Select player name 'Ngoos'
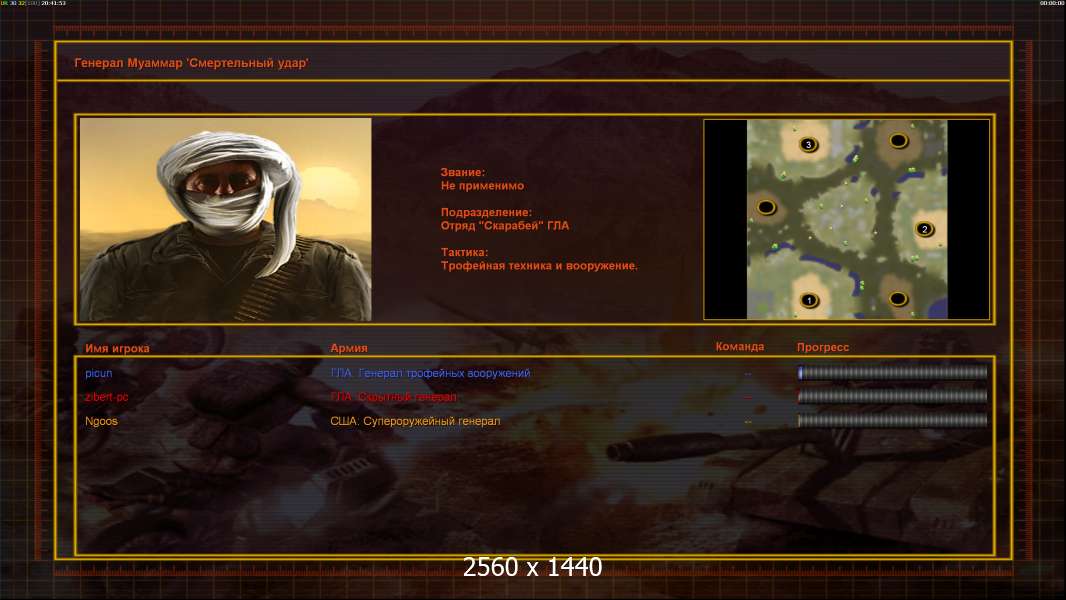Image resolution: width=1066 pixels, height=600 pixels. click(101, 421)
